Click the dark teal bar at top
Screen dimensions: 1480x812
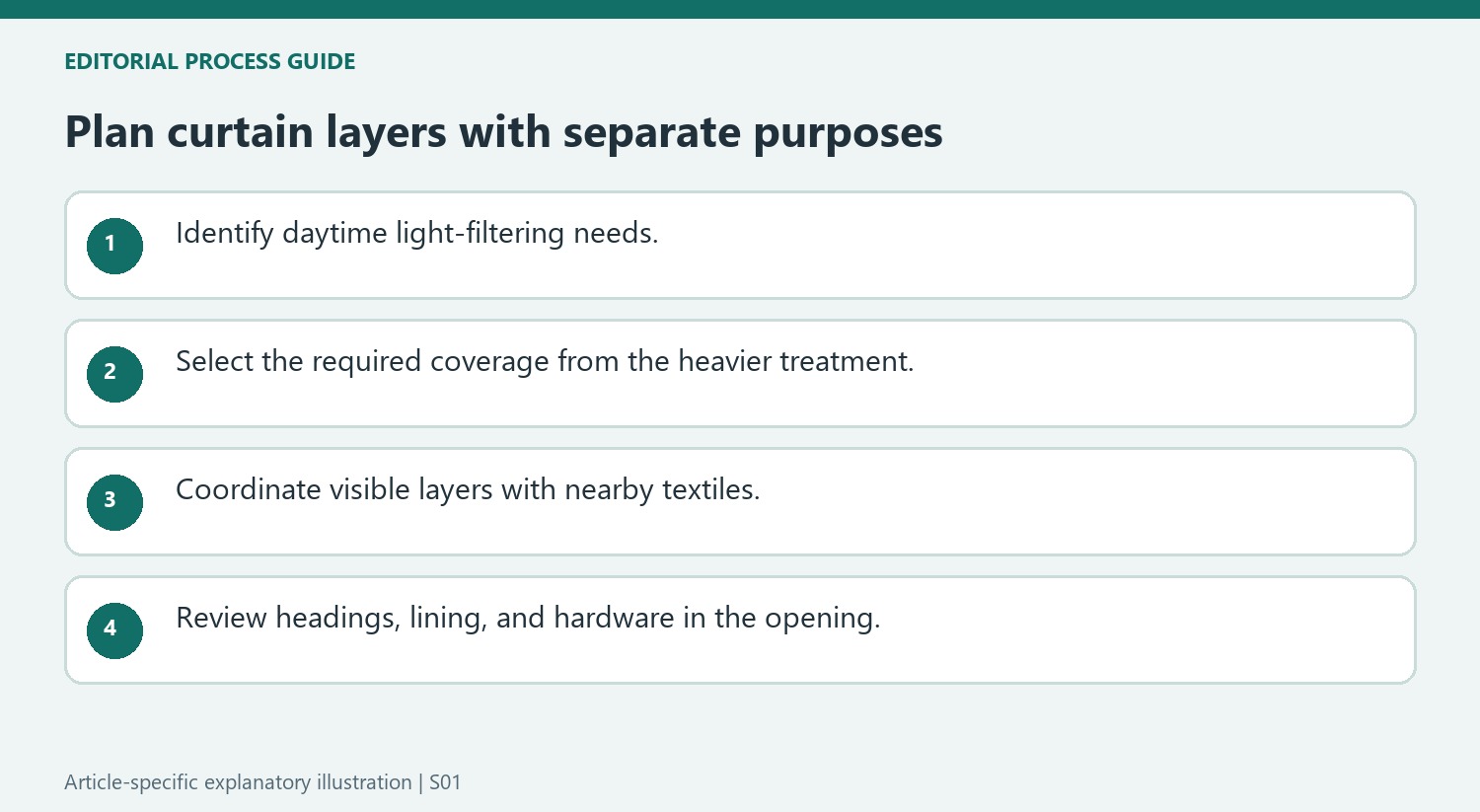tap(740, 9)
